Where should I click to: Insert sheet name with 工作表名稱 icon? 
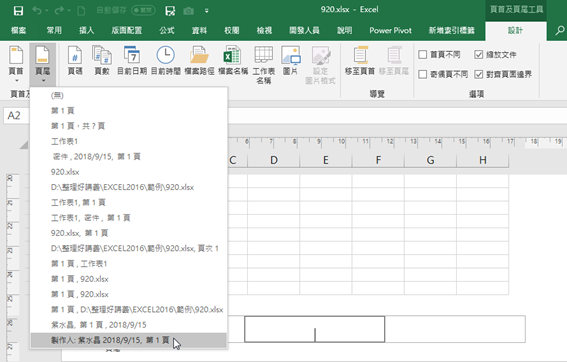[x=264, y=65]
